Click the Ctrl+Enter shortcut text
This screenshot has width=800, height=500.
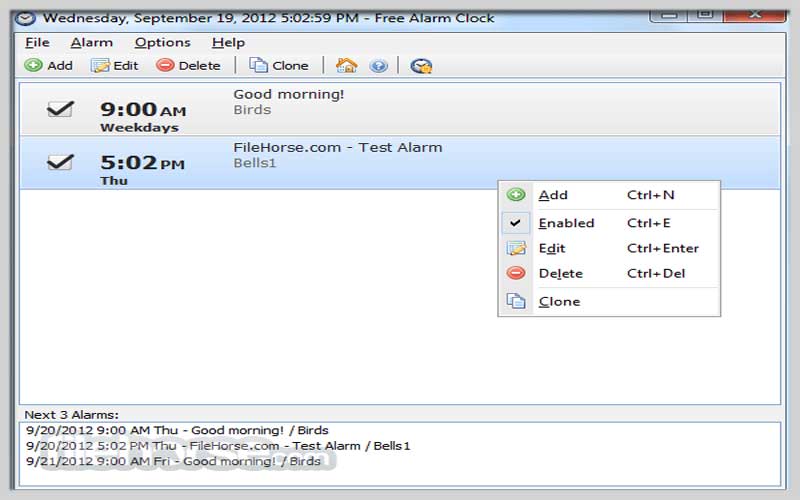tap(663, 248)
